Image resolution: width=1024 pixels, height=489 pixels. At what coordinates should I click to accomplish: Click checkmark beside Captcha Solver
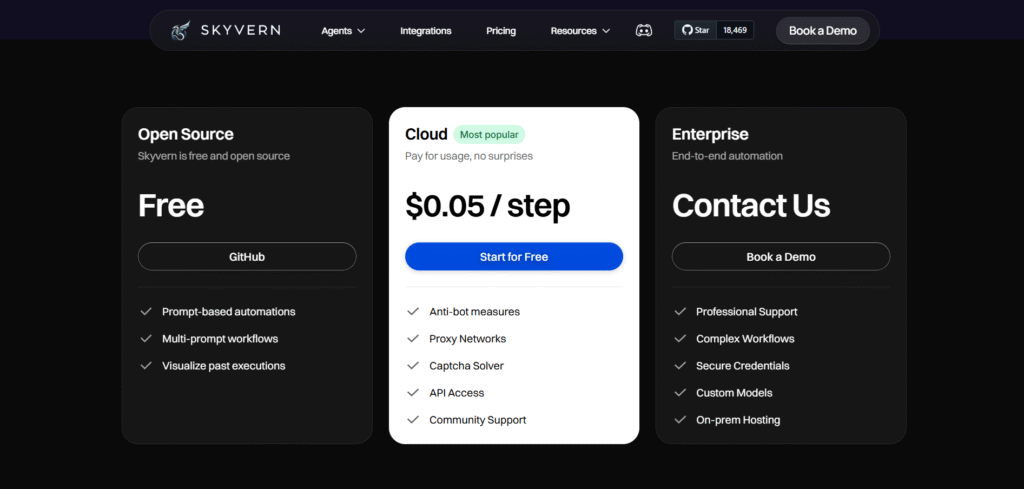pos(413,366)
